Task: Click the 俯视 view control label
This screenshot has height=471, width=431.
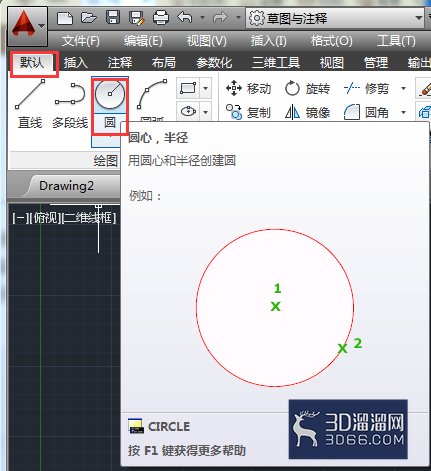Action: pos(45,218)
